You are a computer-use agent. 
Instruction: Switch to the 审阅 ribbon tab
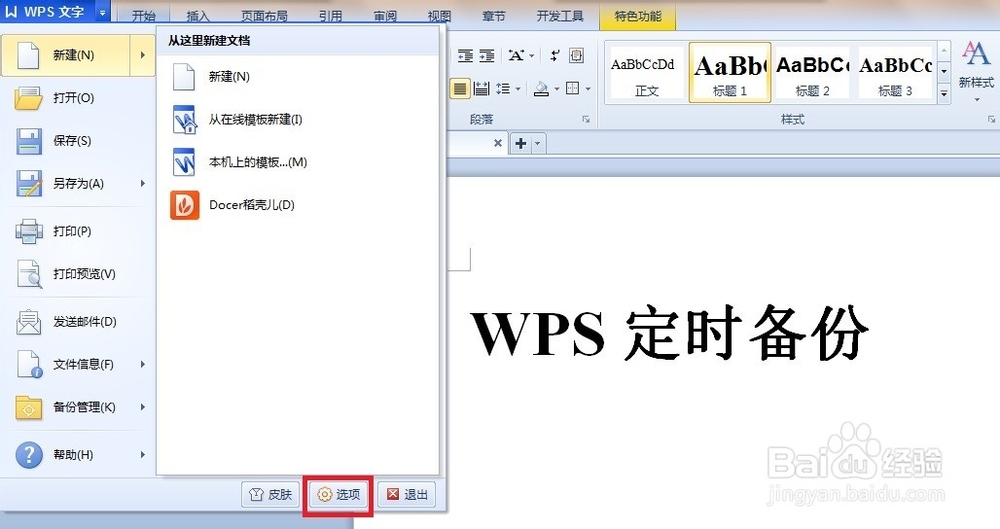pos(385,16)
